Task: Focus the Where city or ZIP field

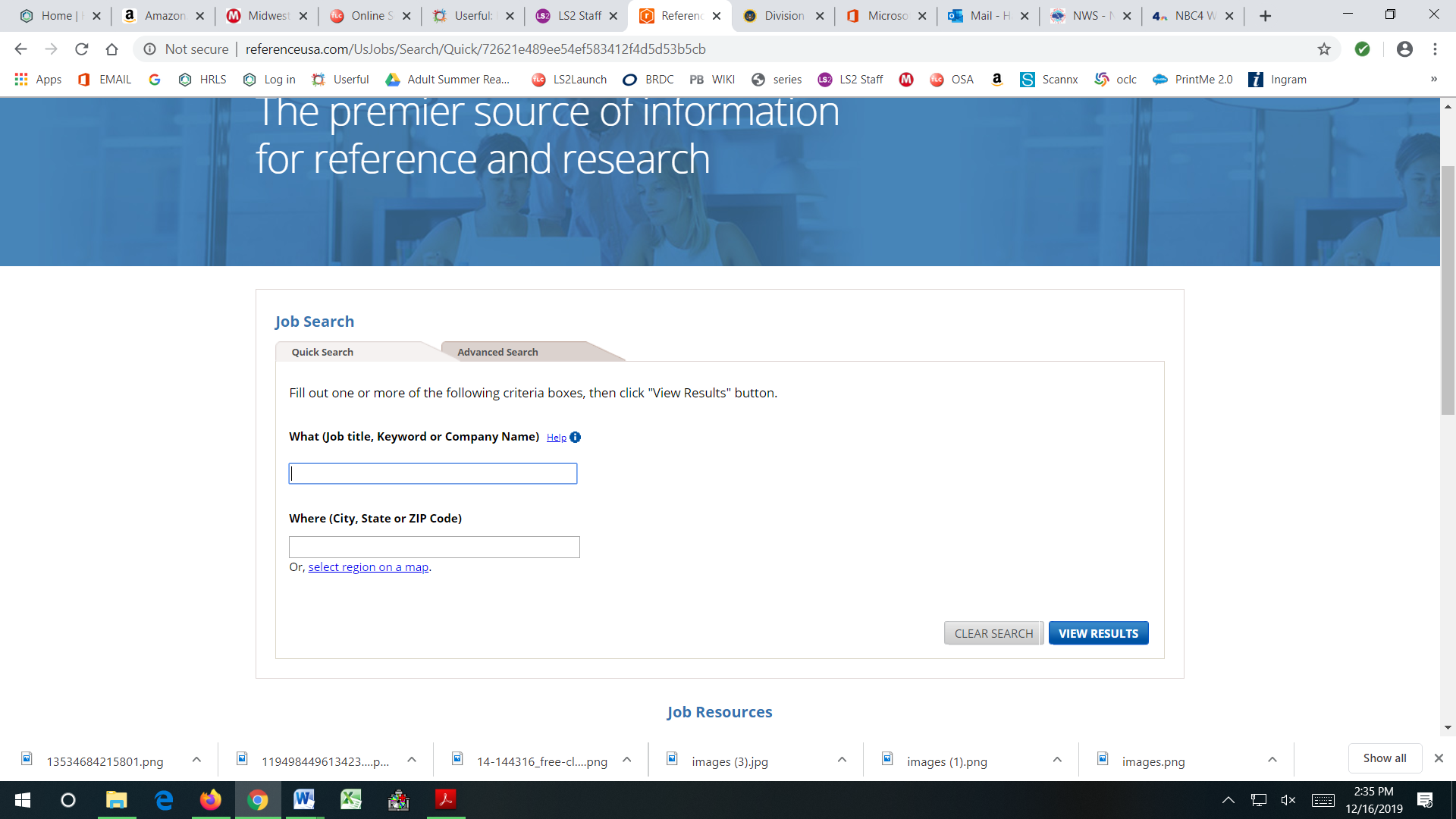Action: (x=434, y=547)
